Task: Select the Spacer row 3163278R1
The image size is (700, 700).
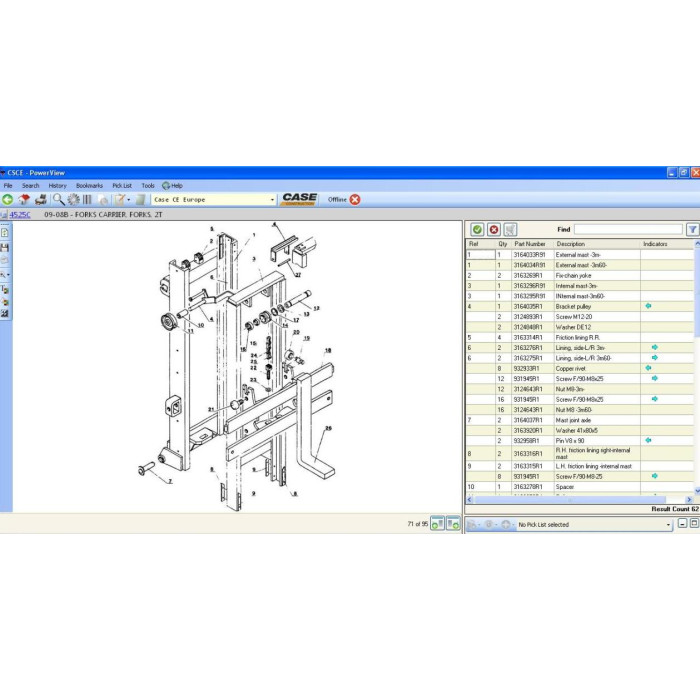Action: coord(579,487)
